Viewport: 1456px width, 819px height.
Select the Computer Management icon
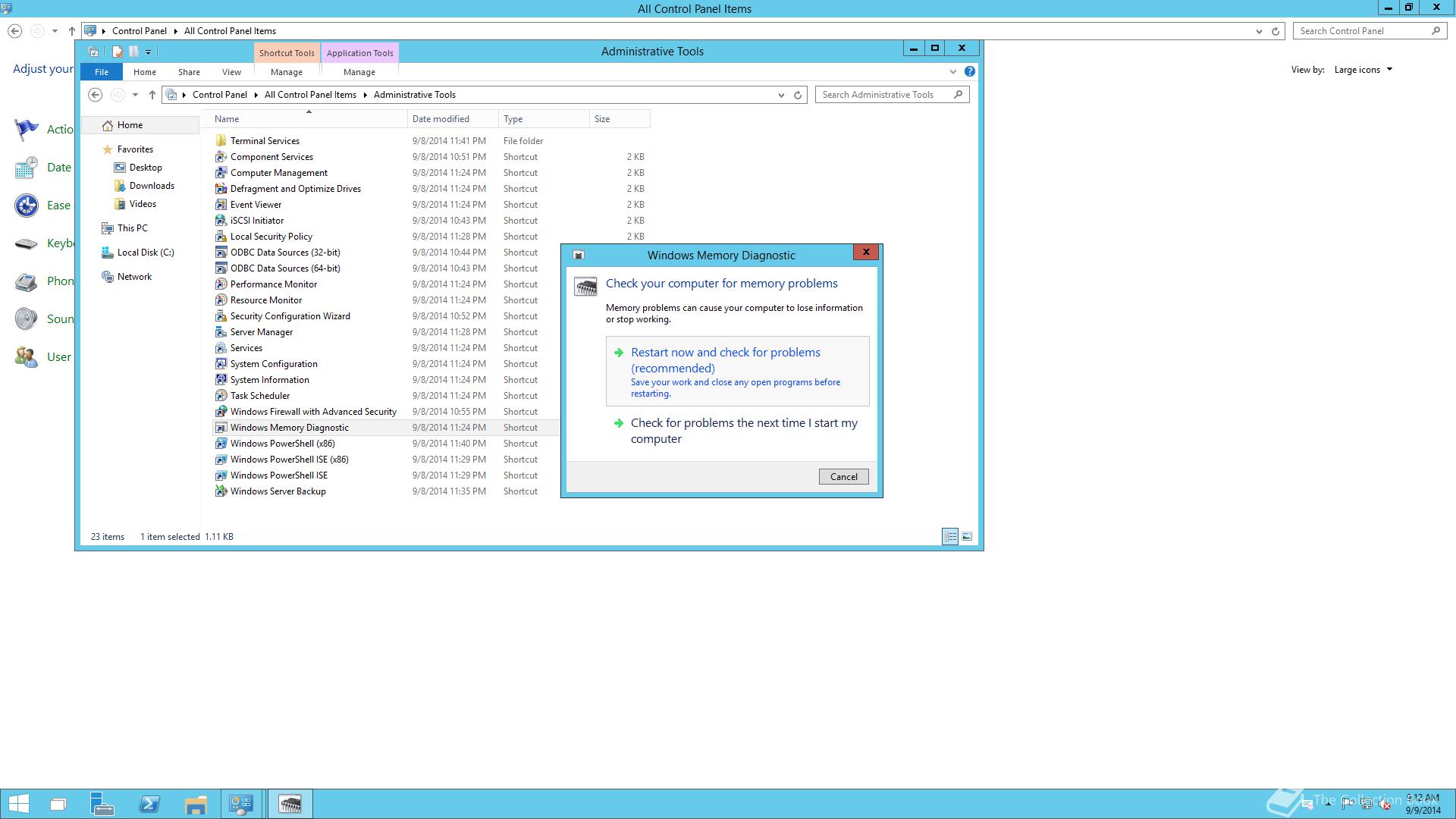coord(221,172)
